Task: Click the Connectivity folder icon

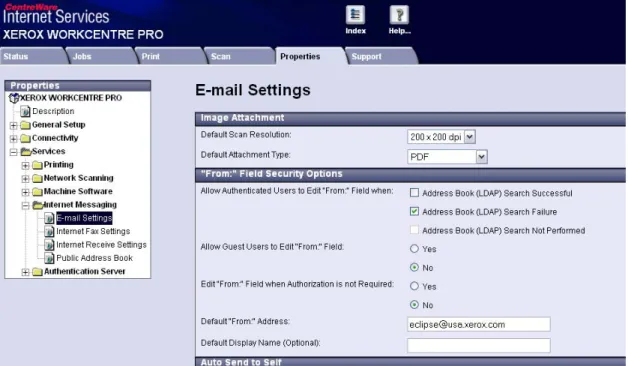Action: (x=26, y=138)
